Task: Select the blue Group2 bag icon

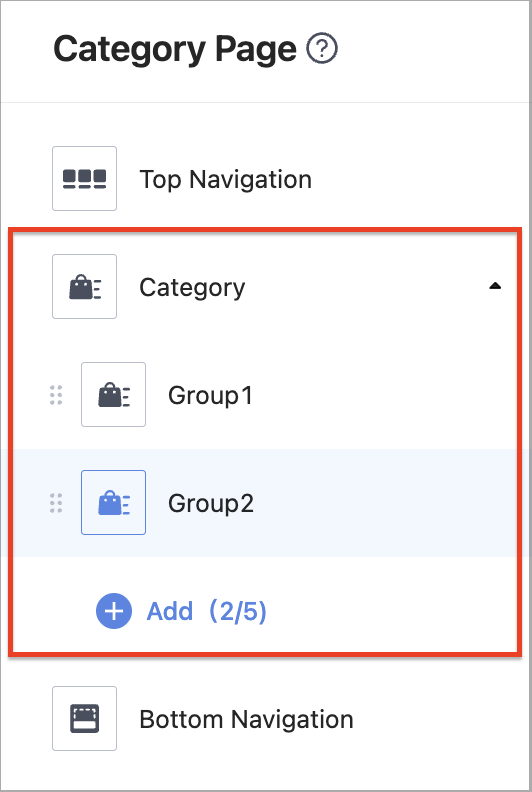Action: click(x=114, y=503)
